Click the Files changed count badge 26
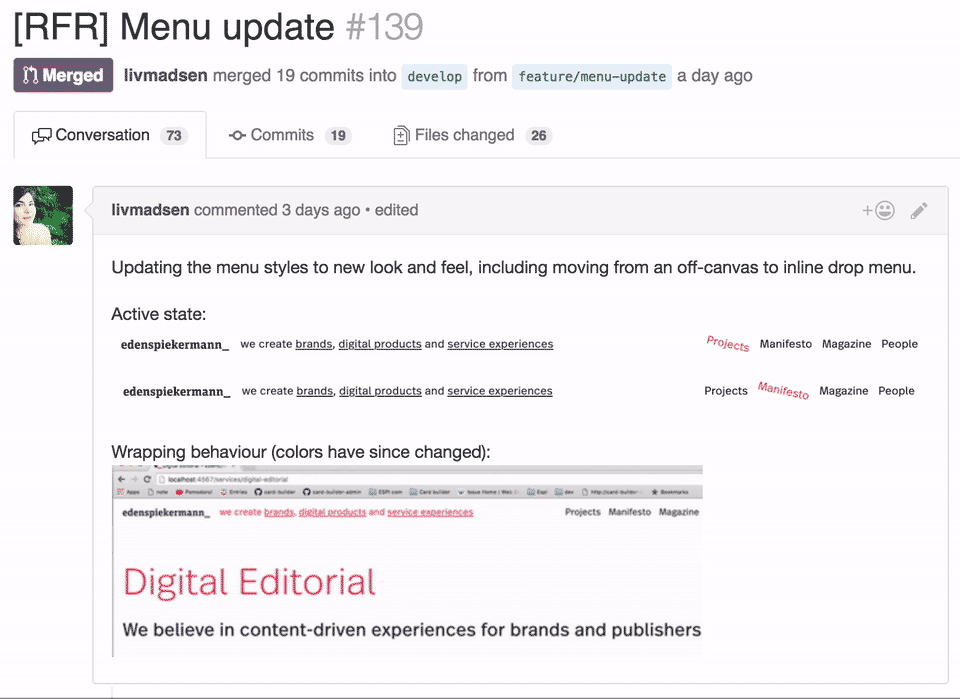This screenshot has width=960, height=699. click(x=539, y=136)
